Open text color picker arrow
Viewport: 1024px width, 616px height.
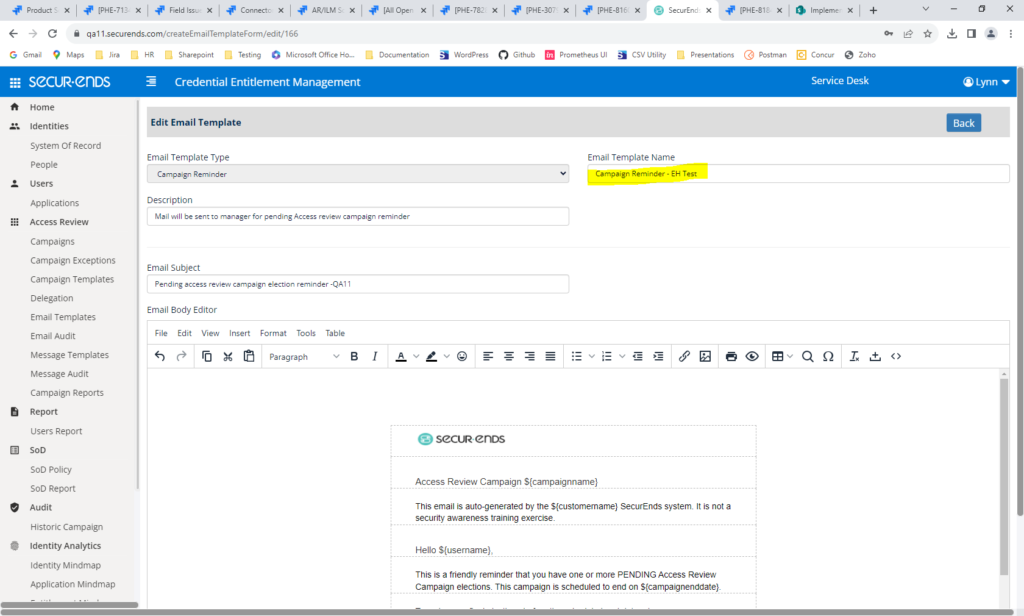pyautogui.click(x=416, y=356)
